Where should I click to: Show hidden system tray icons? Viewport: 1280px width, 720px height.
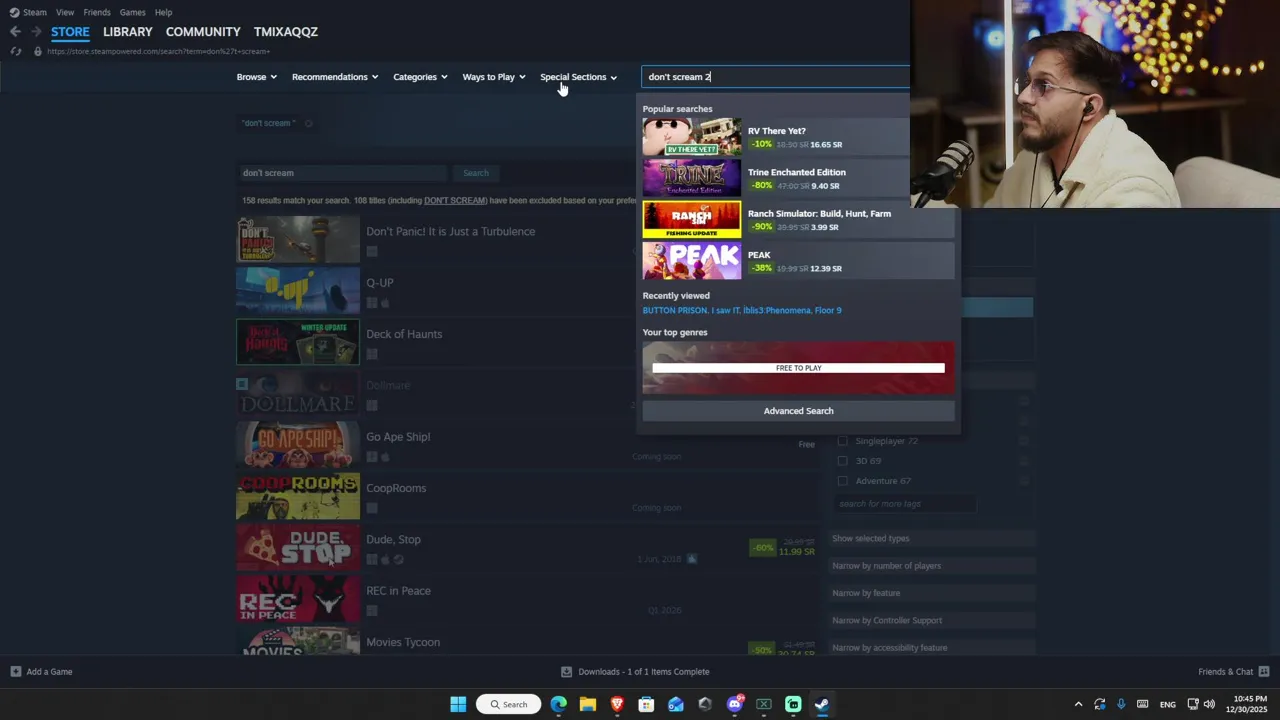point(1078,704)
